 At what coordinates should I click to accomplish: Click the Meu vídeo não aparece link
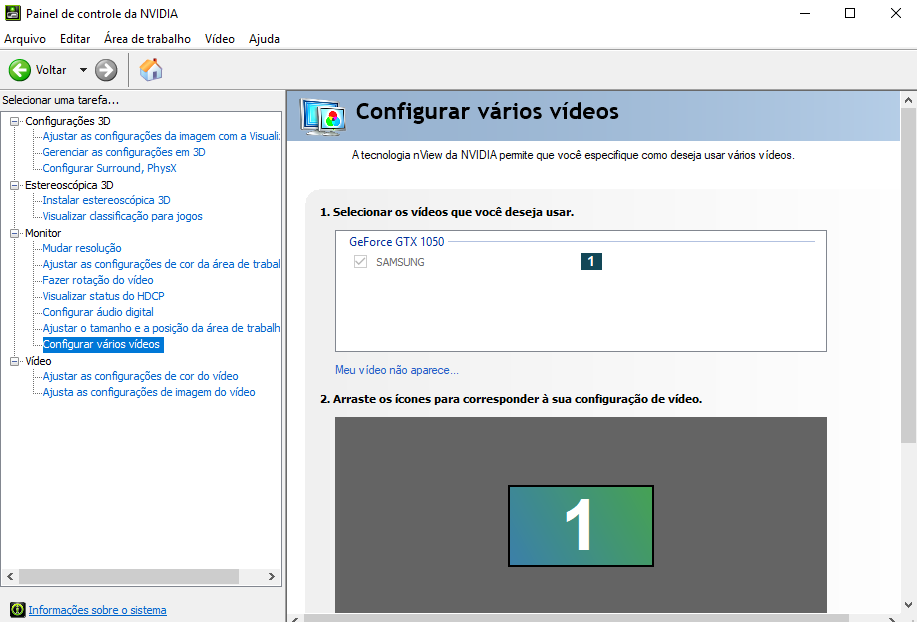pos(397,369)
